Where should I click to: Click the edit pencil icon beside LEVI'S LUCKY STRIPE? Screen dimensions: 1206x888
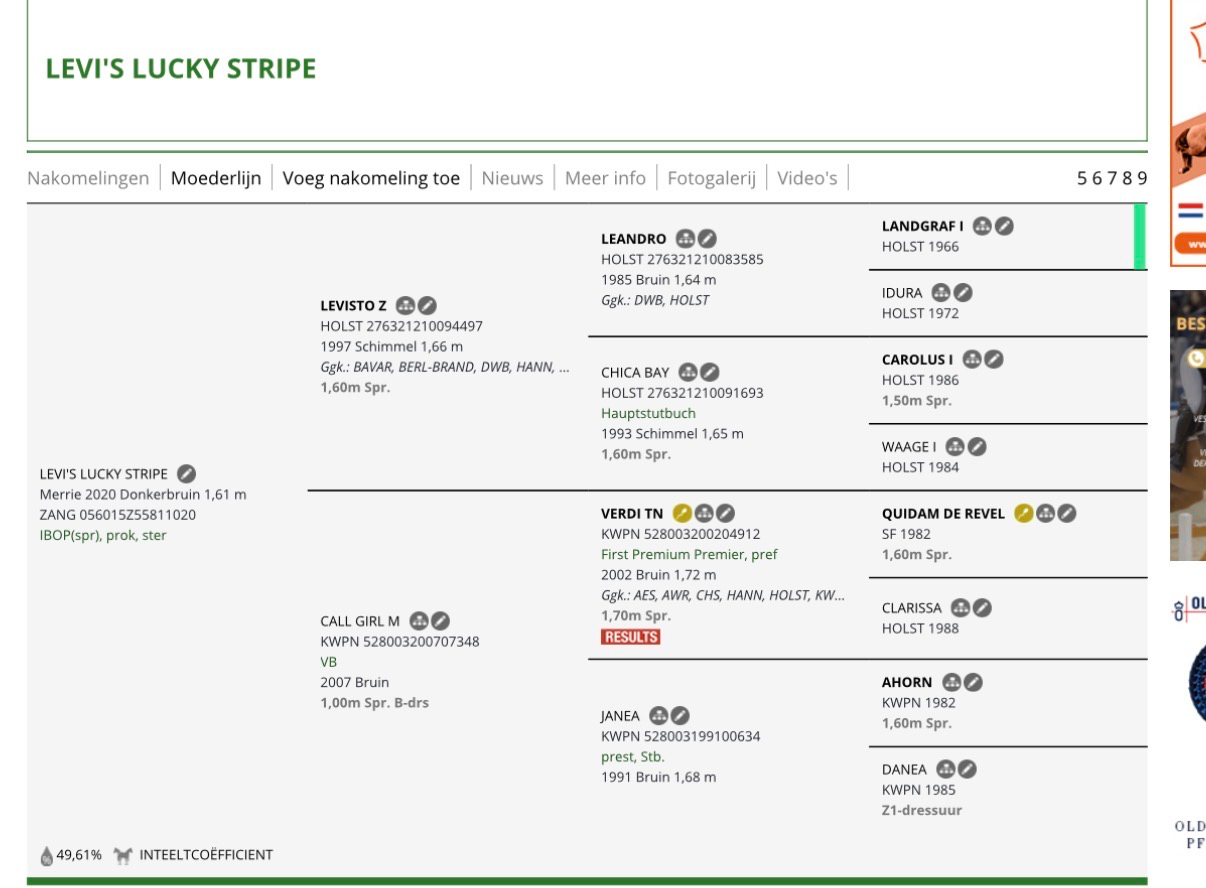[x=187, y=474]
